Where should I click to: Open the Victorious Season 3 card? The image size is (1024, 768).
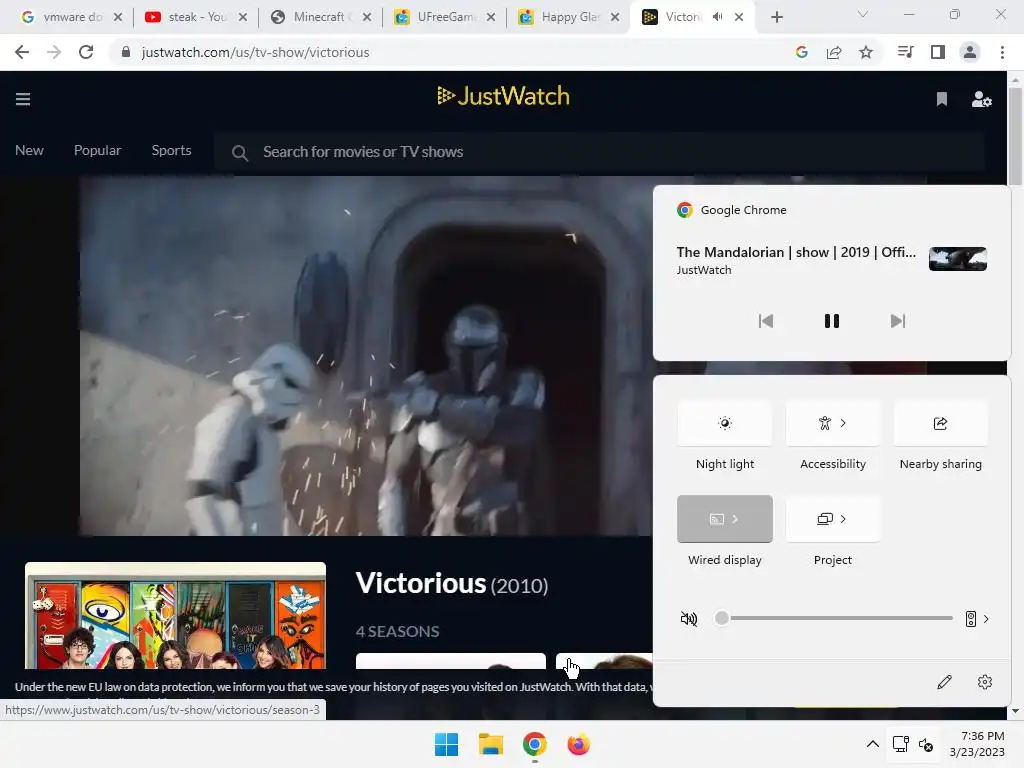click(x=604, y=661)
